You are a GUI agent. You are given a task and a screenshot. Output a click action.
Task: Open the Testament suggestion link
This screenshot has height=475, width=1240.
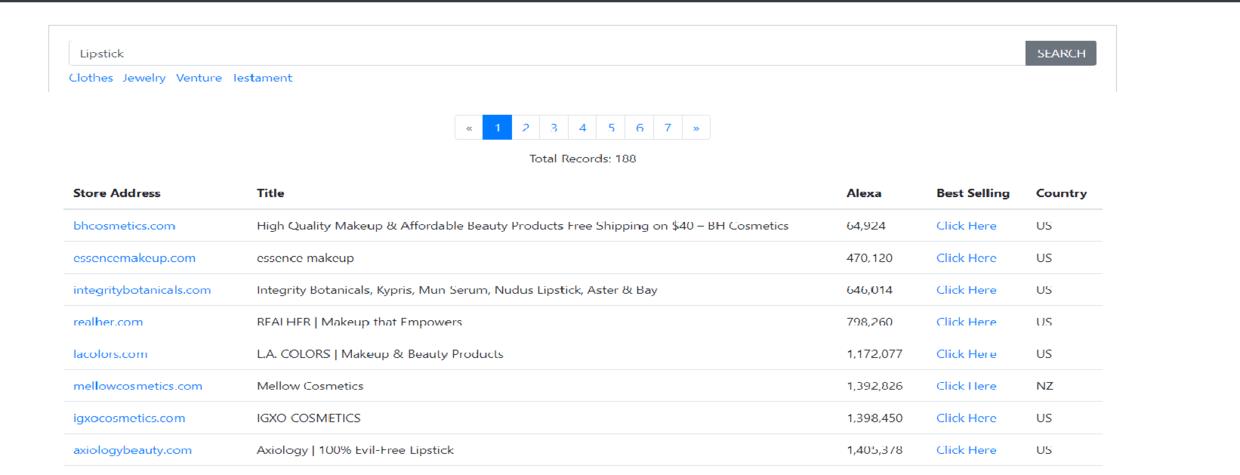click(263, 78)
